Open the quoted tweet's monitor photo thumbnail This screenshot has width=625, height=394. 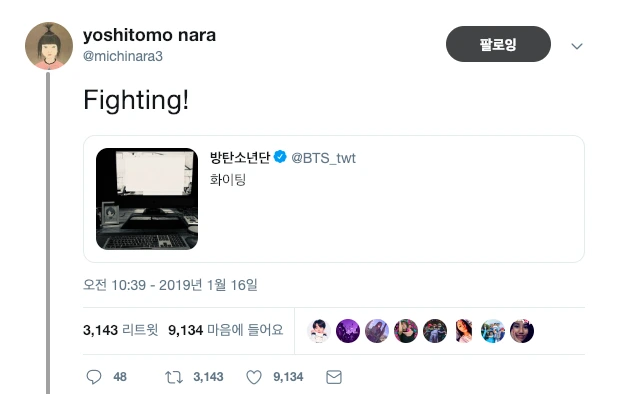(147, 199)
